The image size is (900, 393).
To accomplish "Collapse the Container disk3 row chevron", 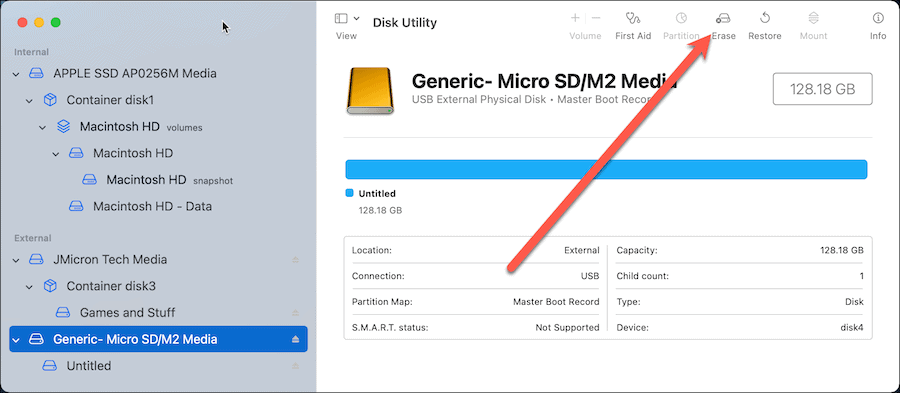I will coord(30,286).
